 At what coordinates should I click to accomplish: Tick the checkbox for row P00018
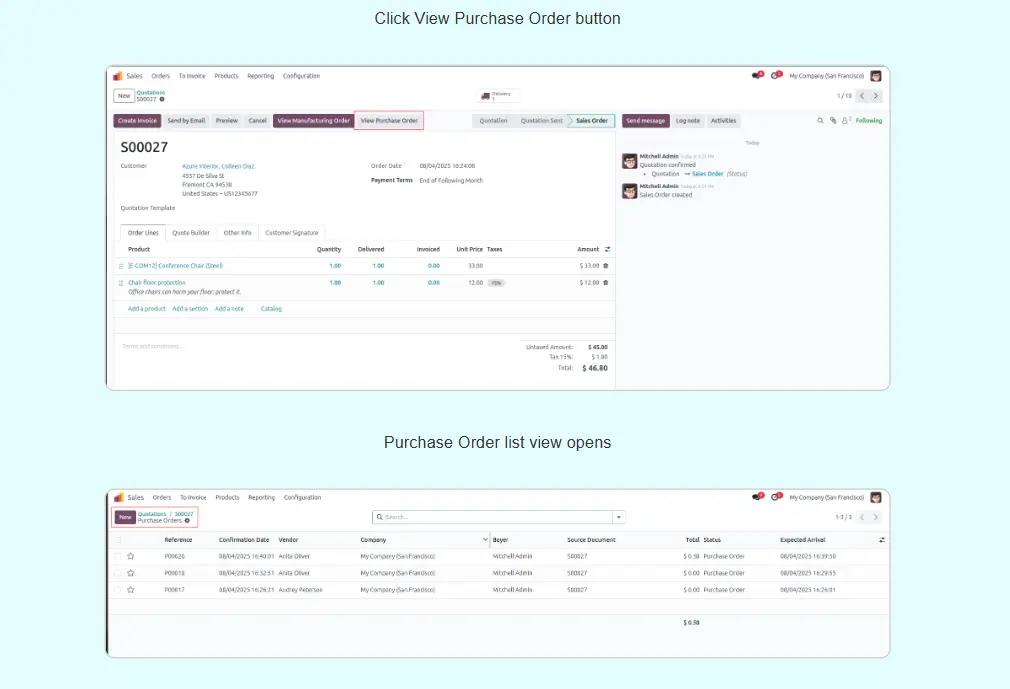click(x=118, y=573)
